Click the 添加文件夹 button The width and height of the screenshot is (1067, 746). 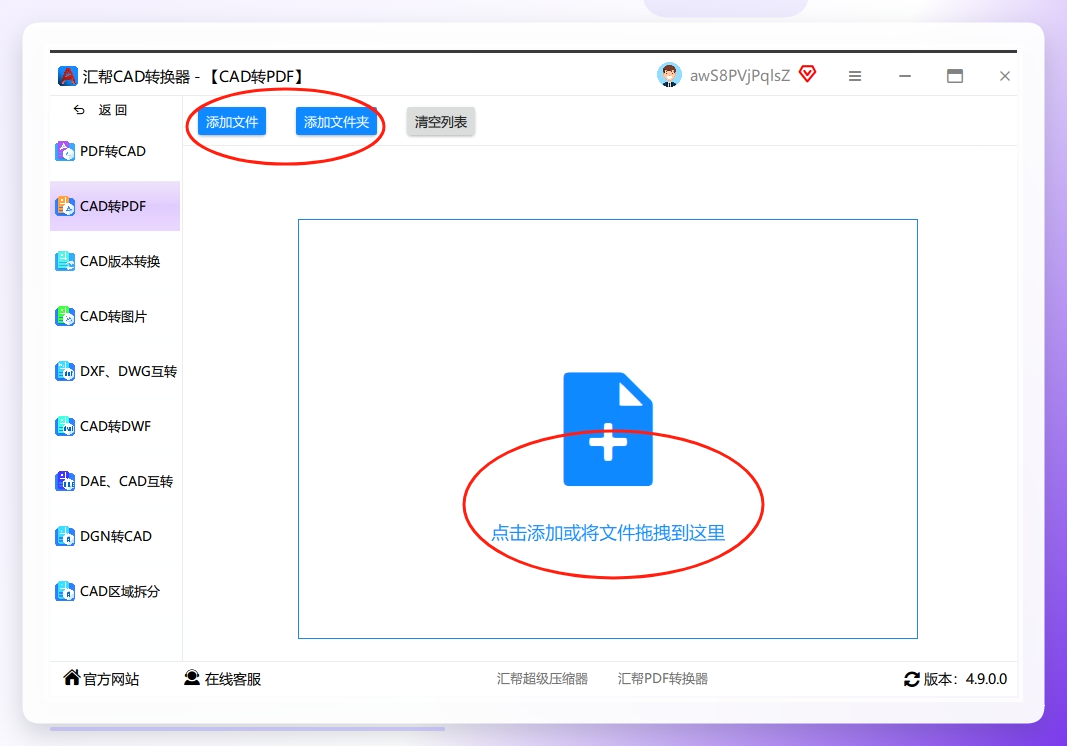click(336, 122)
